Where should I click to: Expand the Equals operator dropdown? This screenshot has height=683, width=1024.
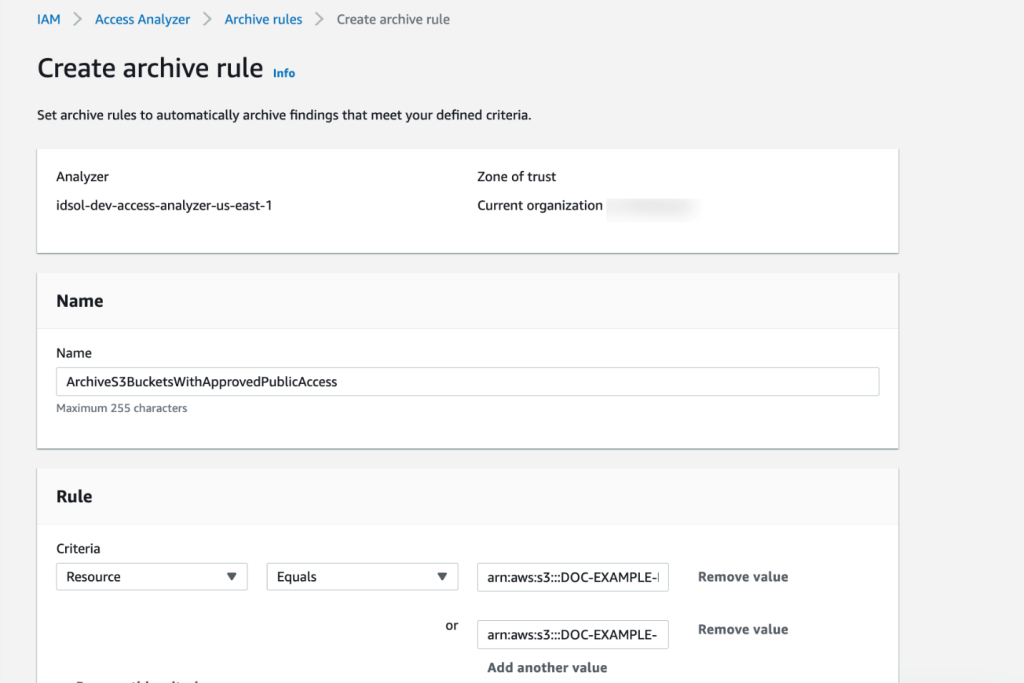[362, 576]
